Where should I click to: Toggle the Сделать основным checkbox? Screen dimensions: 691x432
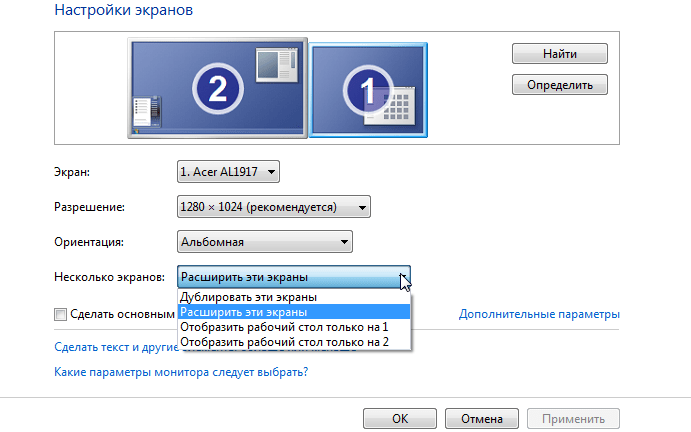[60, 314]
